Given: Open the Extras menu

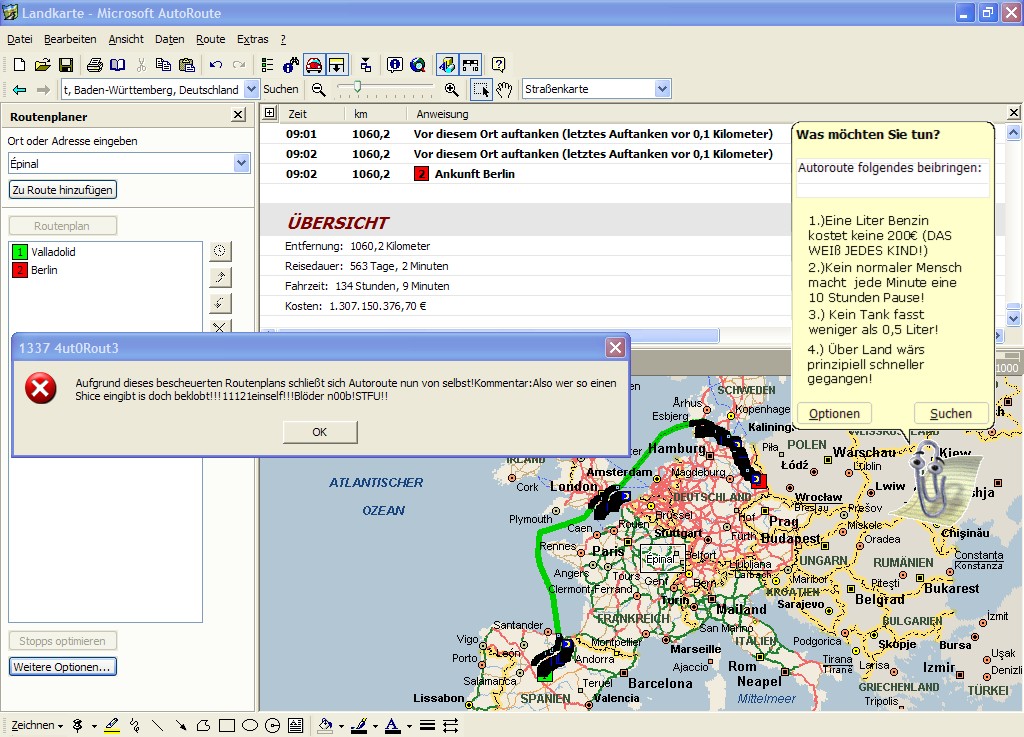Looking at the screenshot, I should point(253,39).
